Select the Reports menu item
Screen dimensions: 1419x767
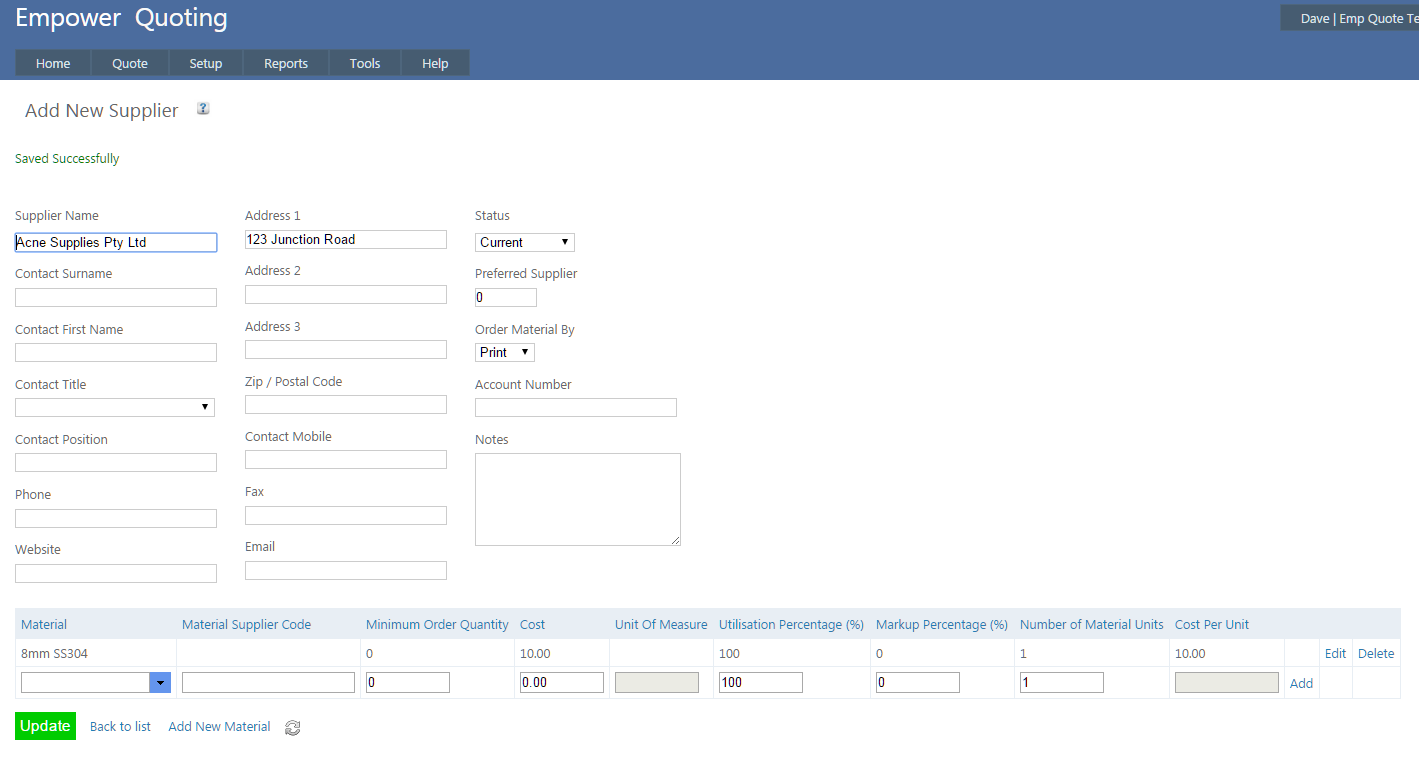(286, 63)
